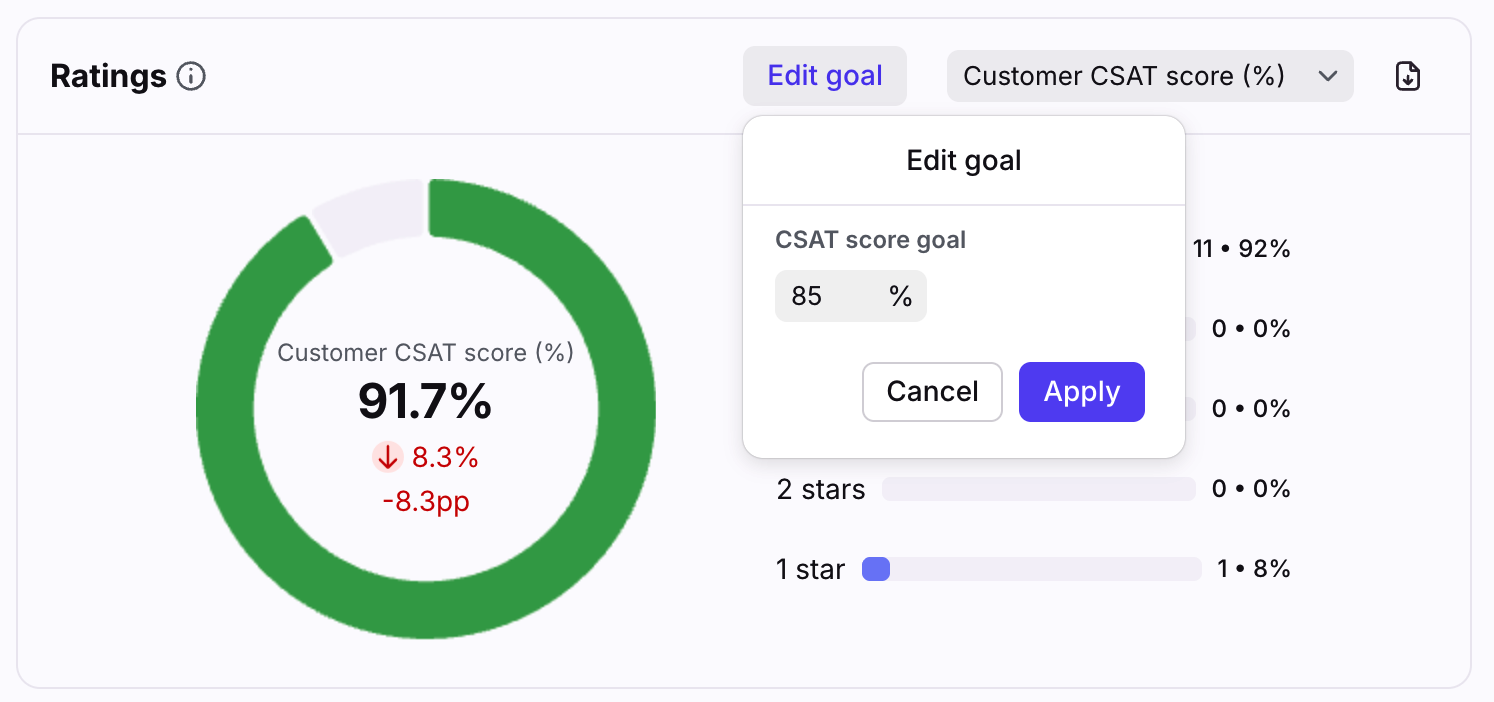This screenshot has width=1494, height=702.
Task: Click the "1 • 8%" rating count
Action: pyautogui.click(x=1253, y=569)
